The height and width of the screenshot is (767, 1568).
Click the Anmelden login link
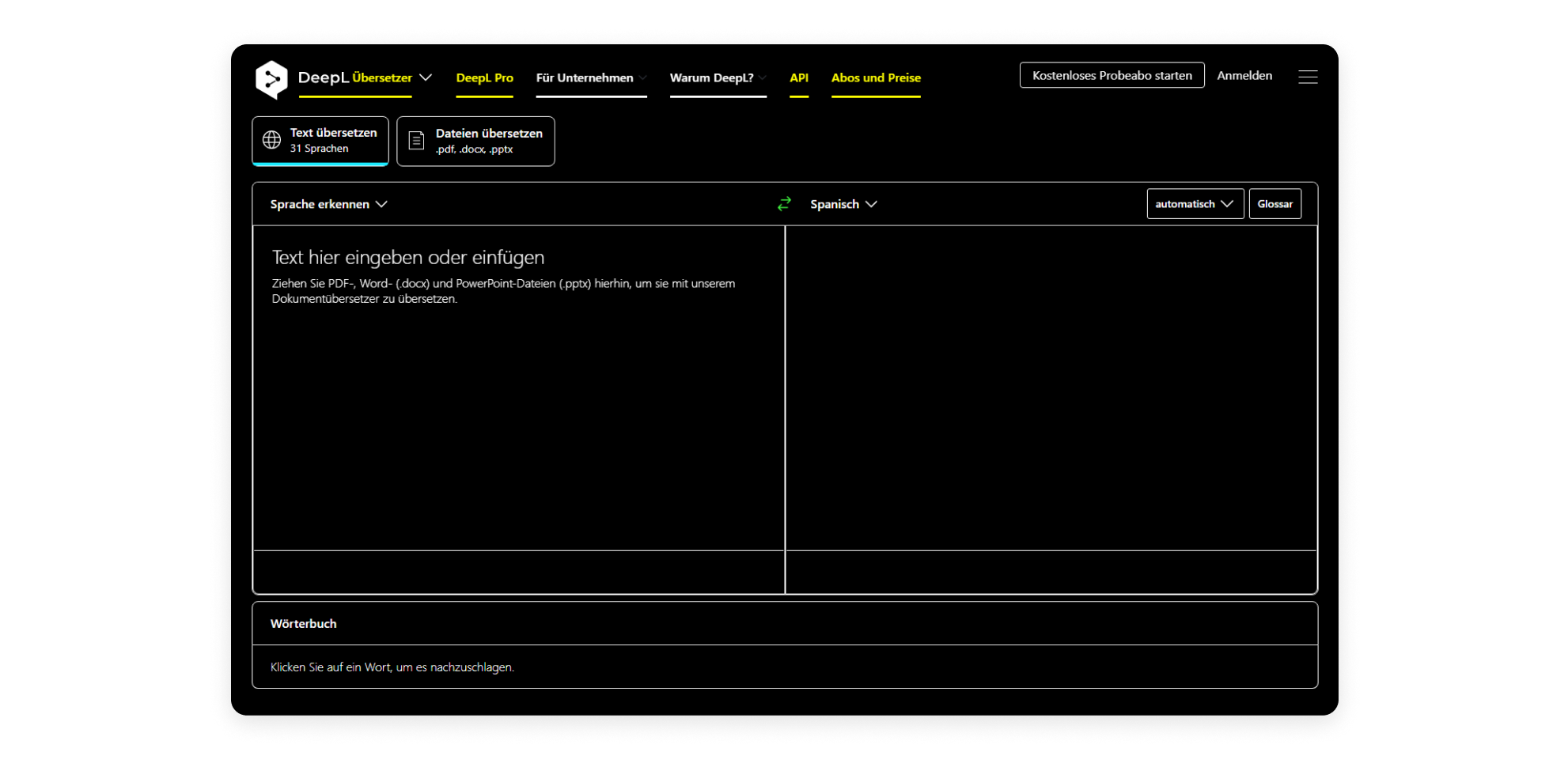pos(1244,75)
